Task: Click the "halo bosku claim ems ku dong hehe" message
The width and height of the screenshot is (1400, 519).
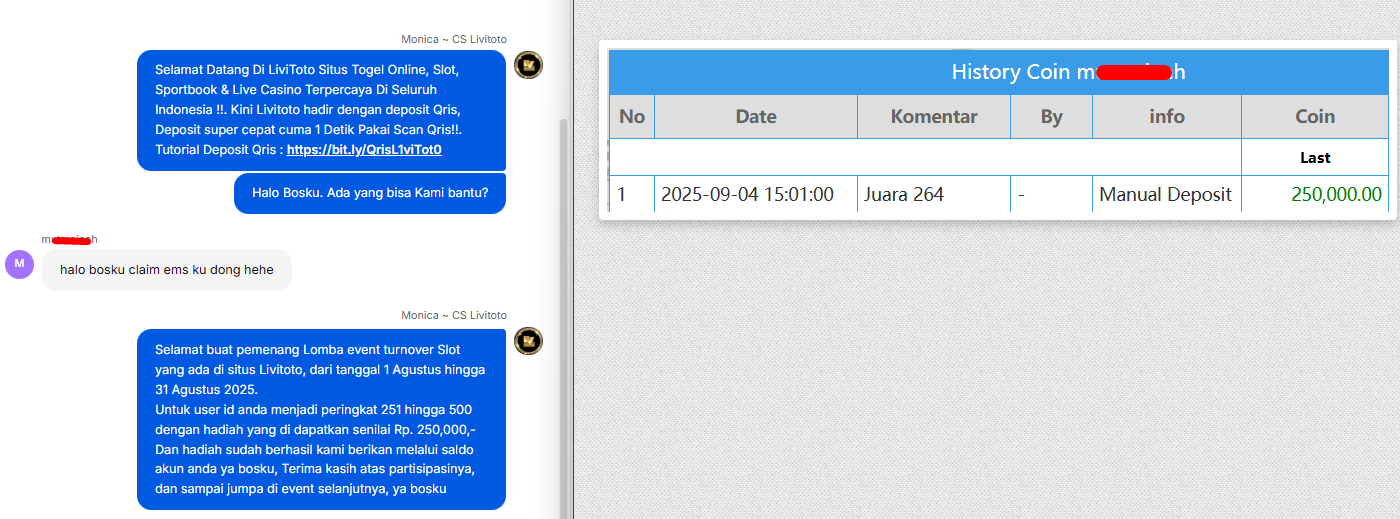Action: [167, 270]
